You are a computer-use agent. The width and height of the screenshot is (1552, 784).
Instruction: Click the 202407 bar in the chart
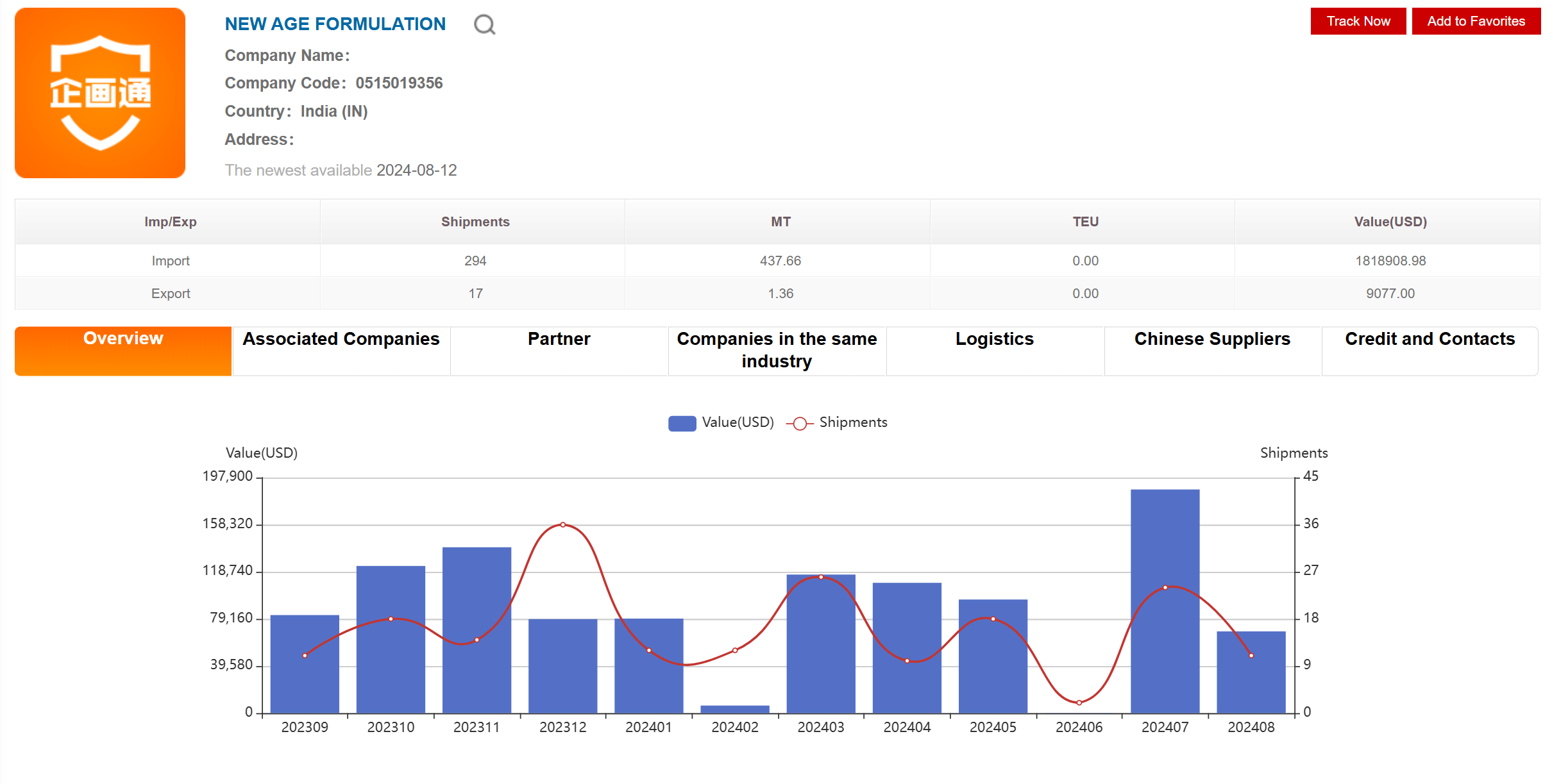[1165, 601]
